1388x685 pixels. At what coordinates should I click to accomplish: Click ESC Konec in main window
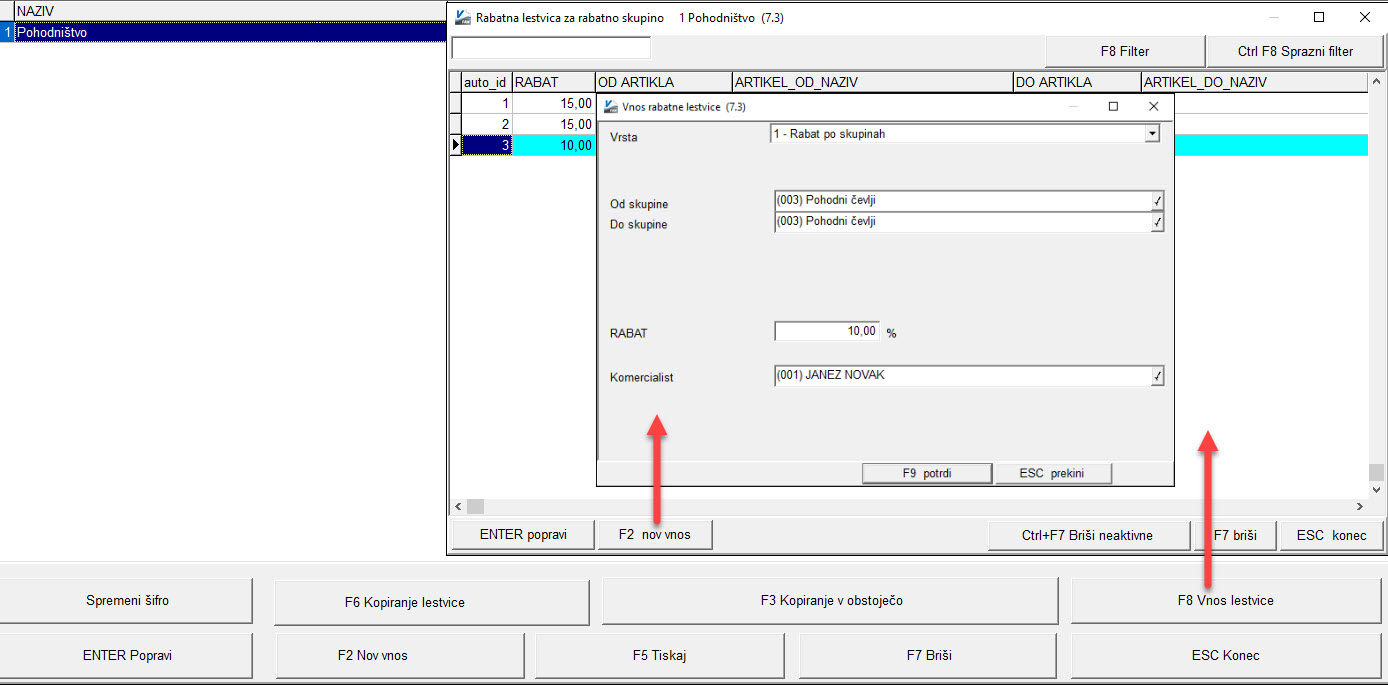(x=1225, y=656)
